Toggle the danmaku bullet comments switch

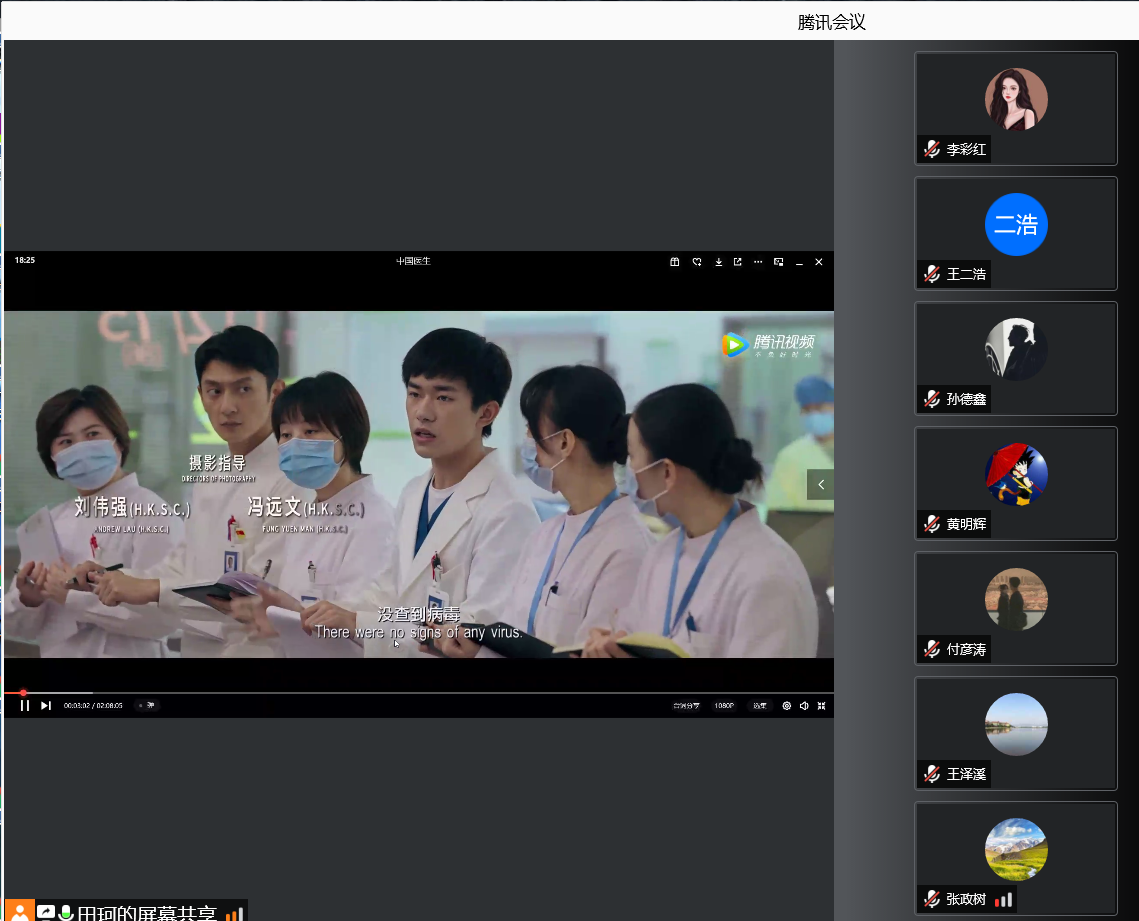coord(147,705)
